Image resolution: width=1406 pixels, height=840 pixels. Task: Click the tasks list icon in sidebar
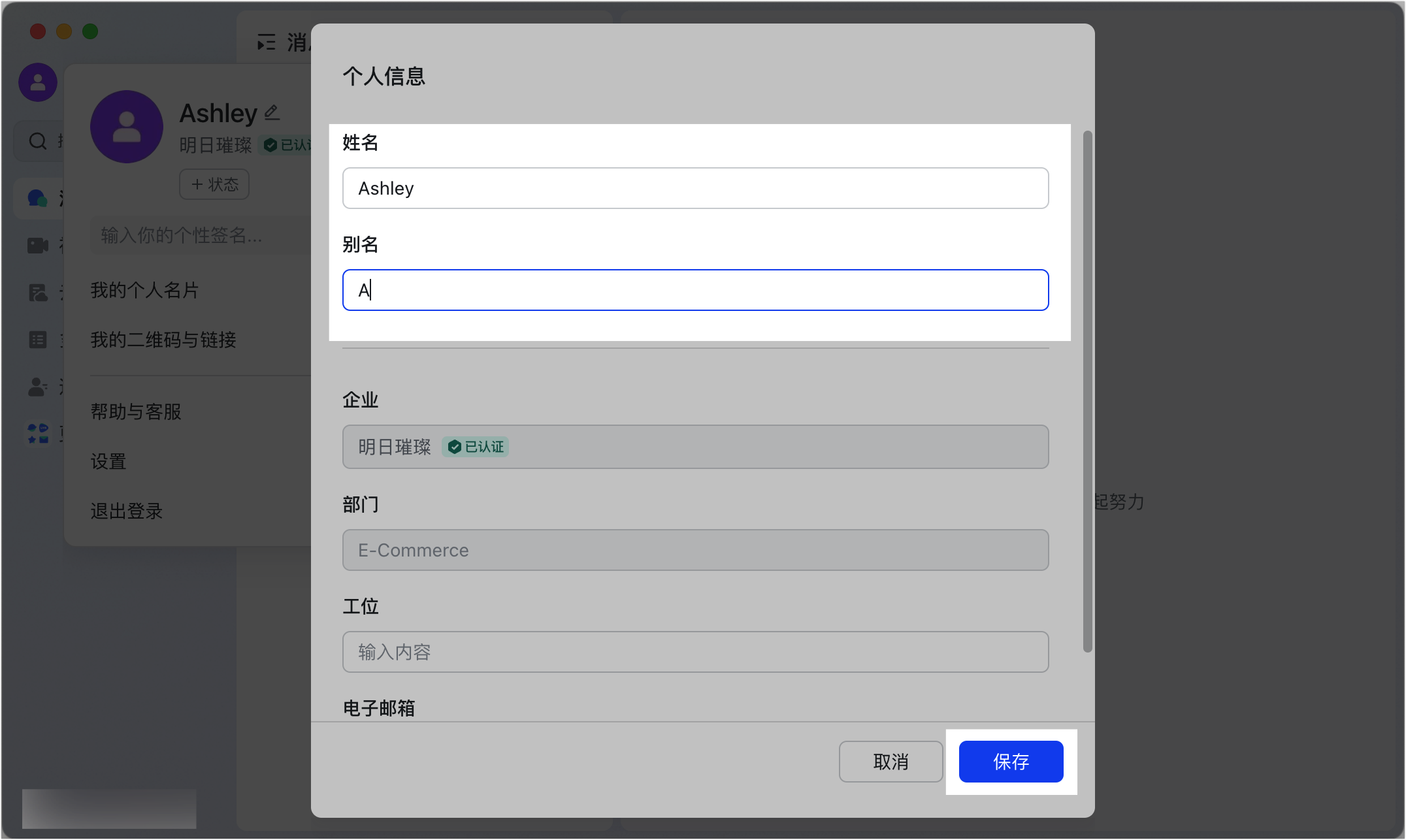click(x=39, y=338)
